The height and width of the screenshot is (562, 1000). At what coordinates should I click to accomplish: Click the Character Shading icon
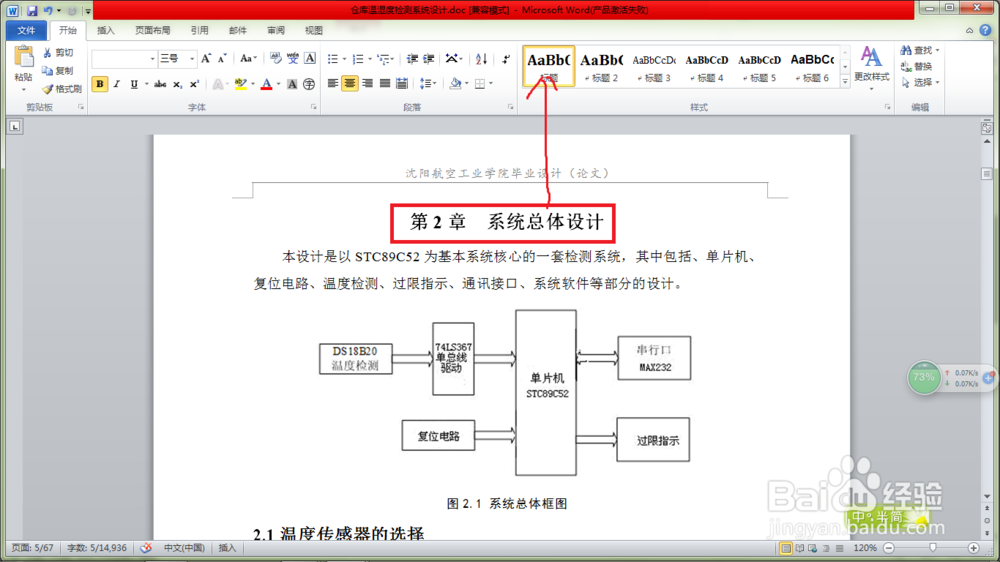click(292, 84)
